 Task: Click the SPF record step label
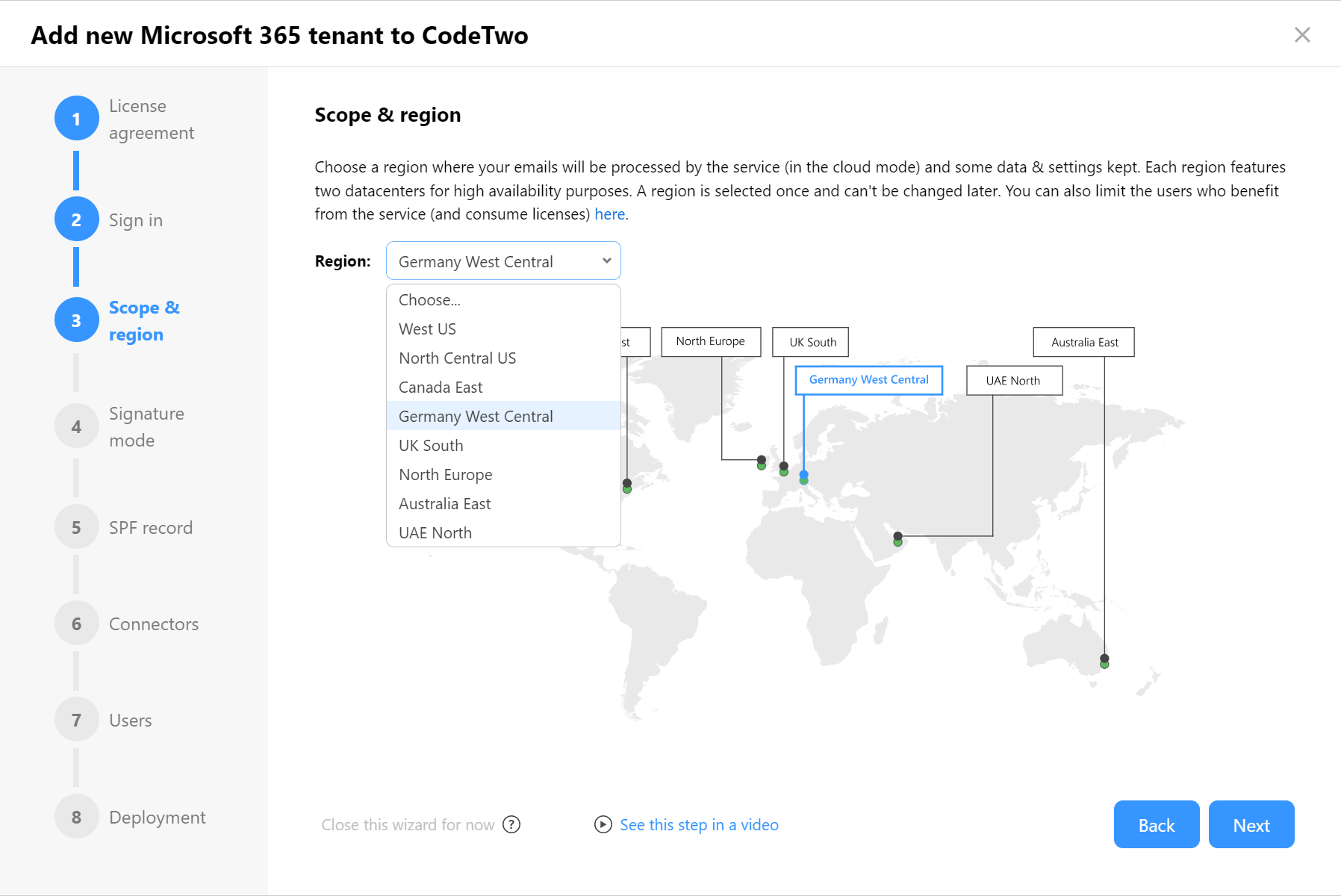click(x=151, y=528)
